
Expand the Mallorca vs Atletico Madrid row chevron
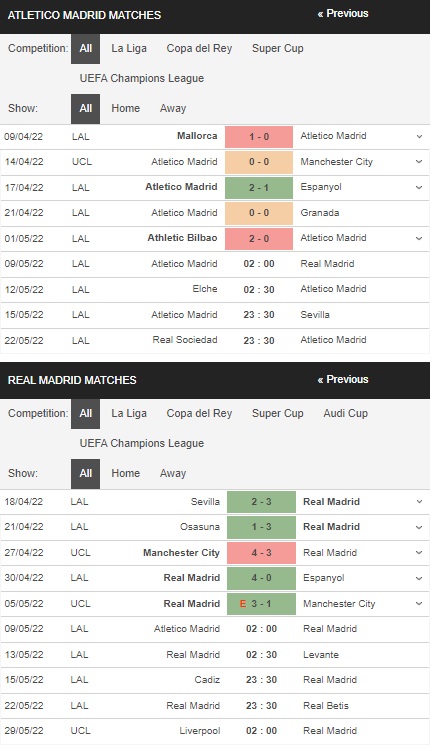pos(419,137)
